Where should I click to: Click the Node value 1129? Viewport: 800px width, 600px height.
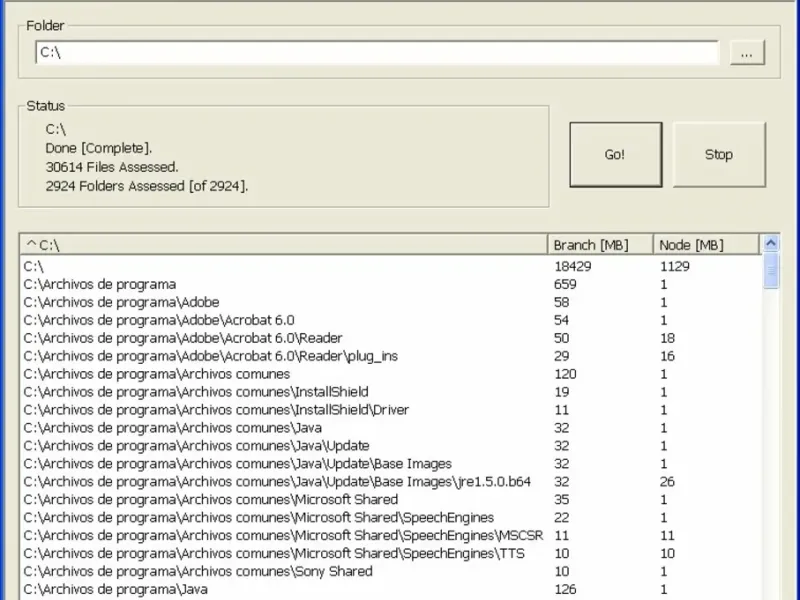(x=674, y=266)
